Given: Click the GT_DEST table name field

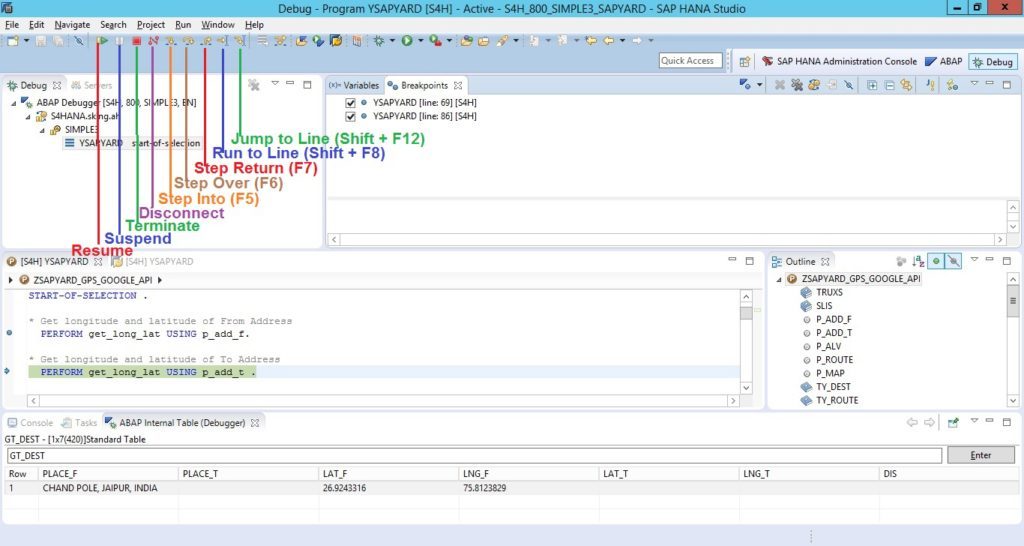Looking at the screenshot, I should (x=474, y=456).
